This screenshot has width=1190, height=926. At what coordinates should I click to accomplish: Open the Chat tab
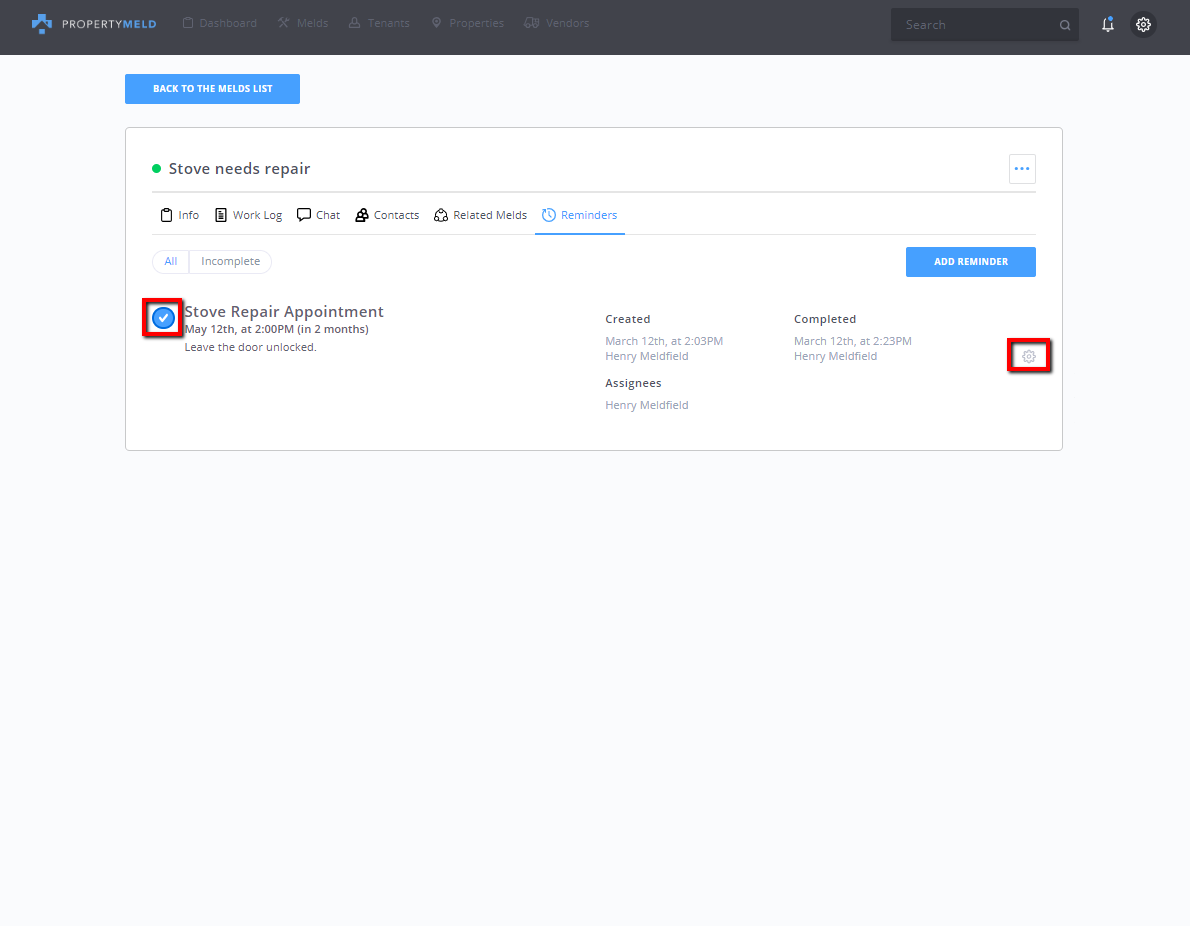click(x=319, y=215)
